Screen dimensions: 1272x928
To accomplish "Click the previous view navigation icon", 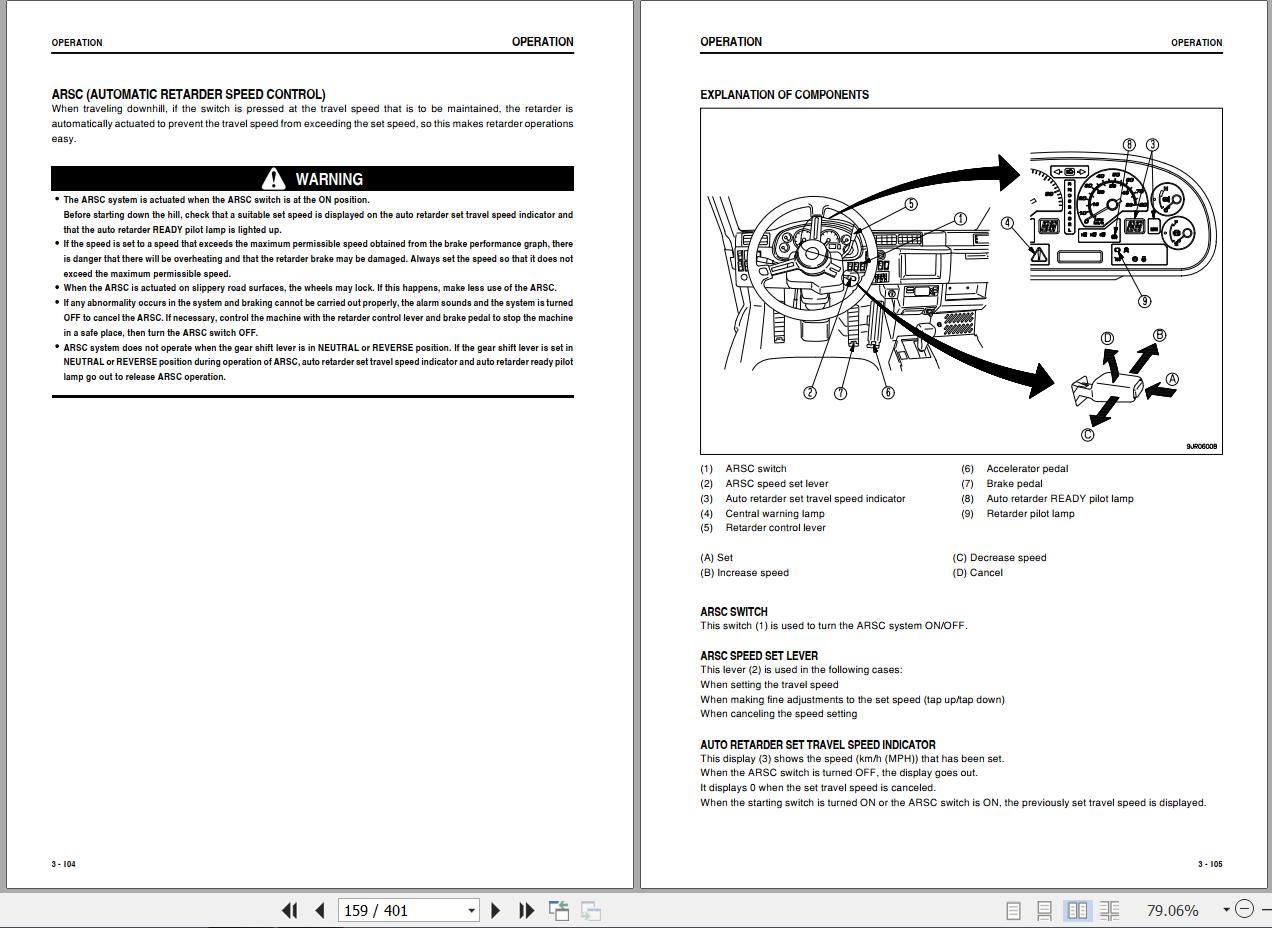I will pyautogui.click(x=559, y=910).
